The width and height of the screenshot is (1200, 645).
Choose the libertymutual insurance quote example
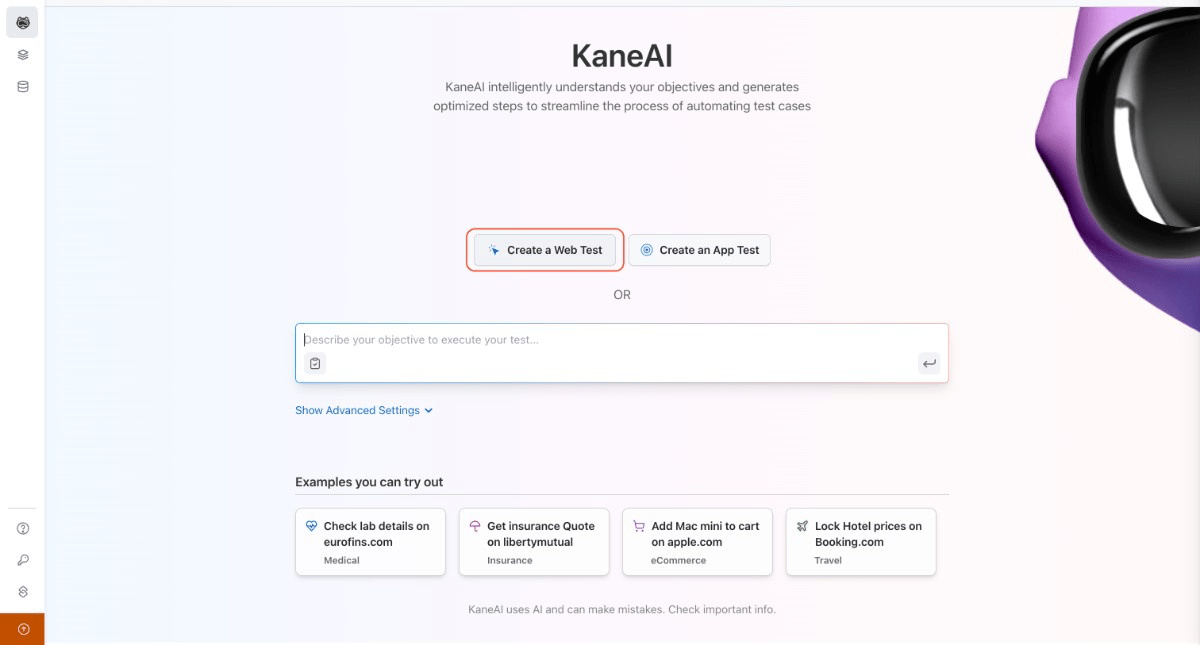534,542
